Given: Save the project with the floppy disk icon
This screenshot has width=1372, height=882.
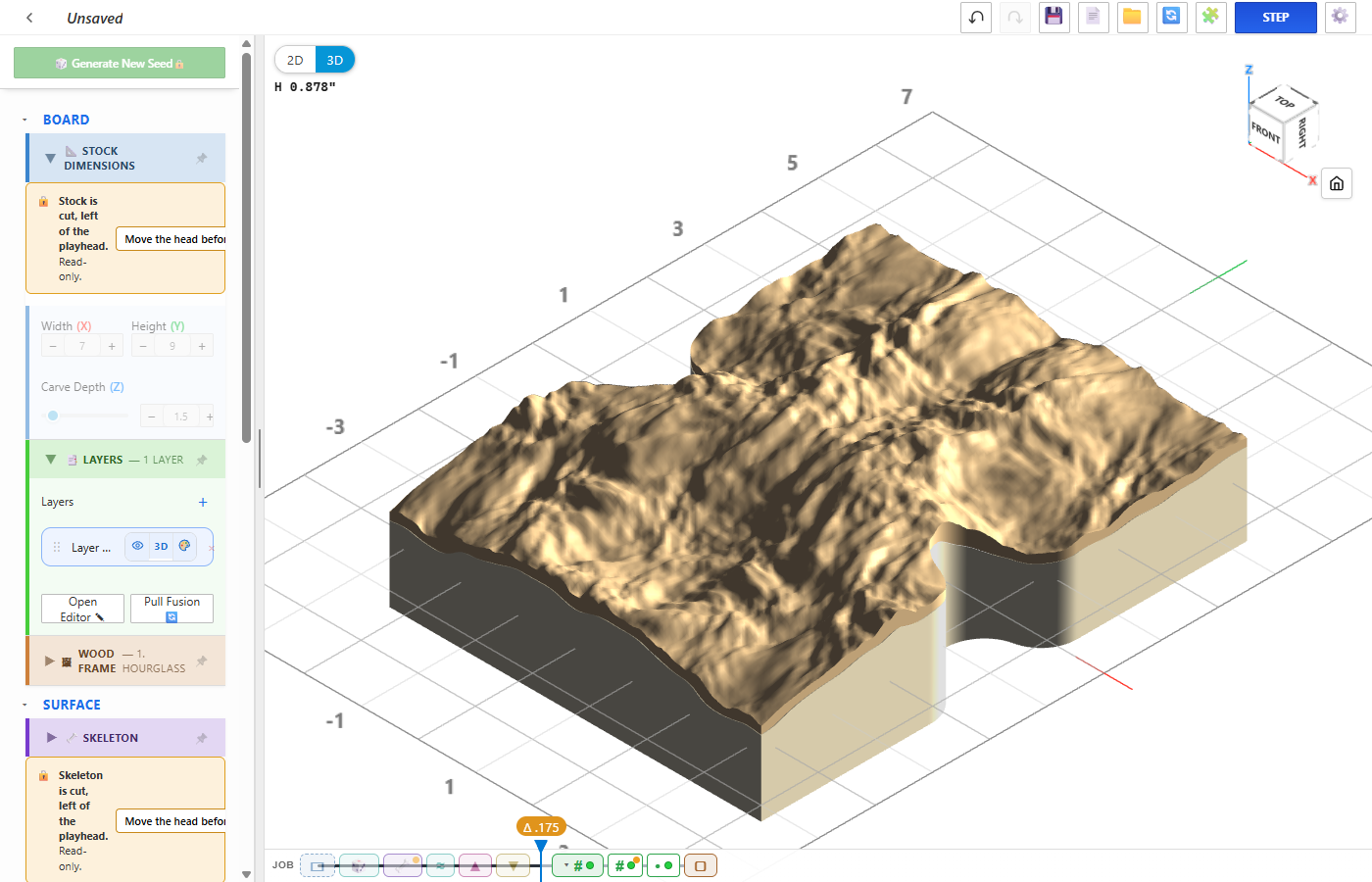Looking at the screenshot, I should (1053, 18).
